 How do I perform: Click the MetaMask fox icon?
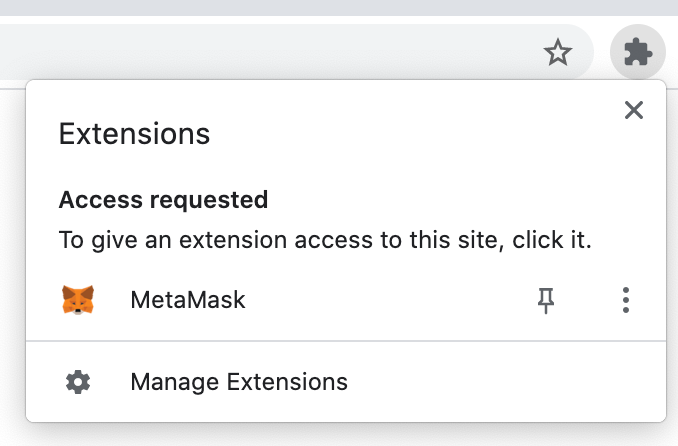point(78,300)
